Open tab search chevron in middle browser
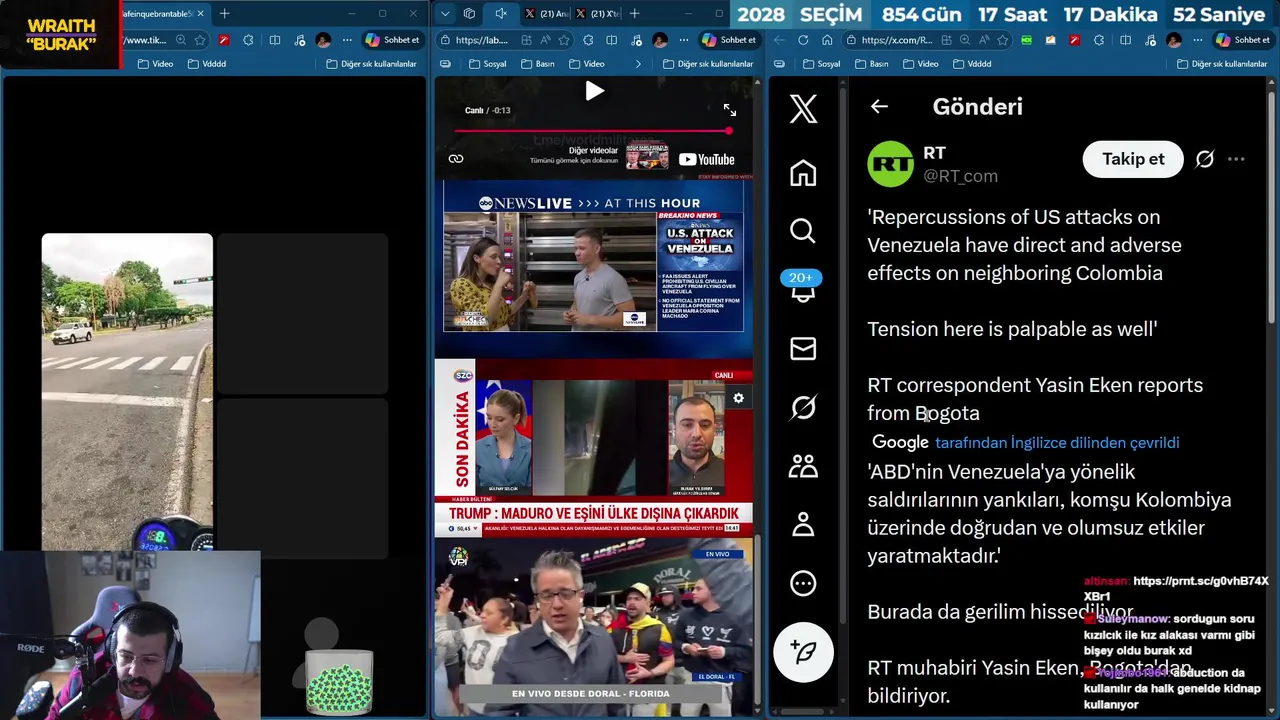This screenshot has height=720, width=1280. [445, 13]
